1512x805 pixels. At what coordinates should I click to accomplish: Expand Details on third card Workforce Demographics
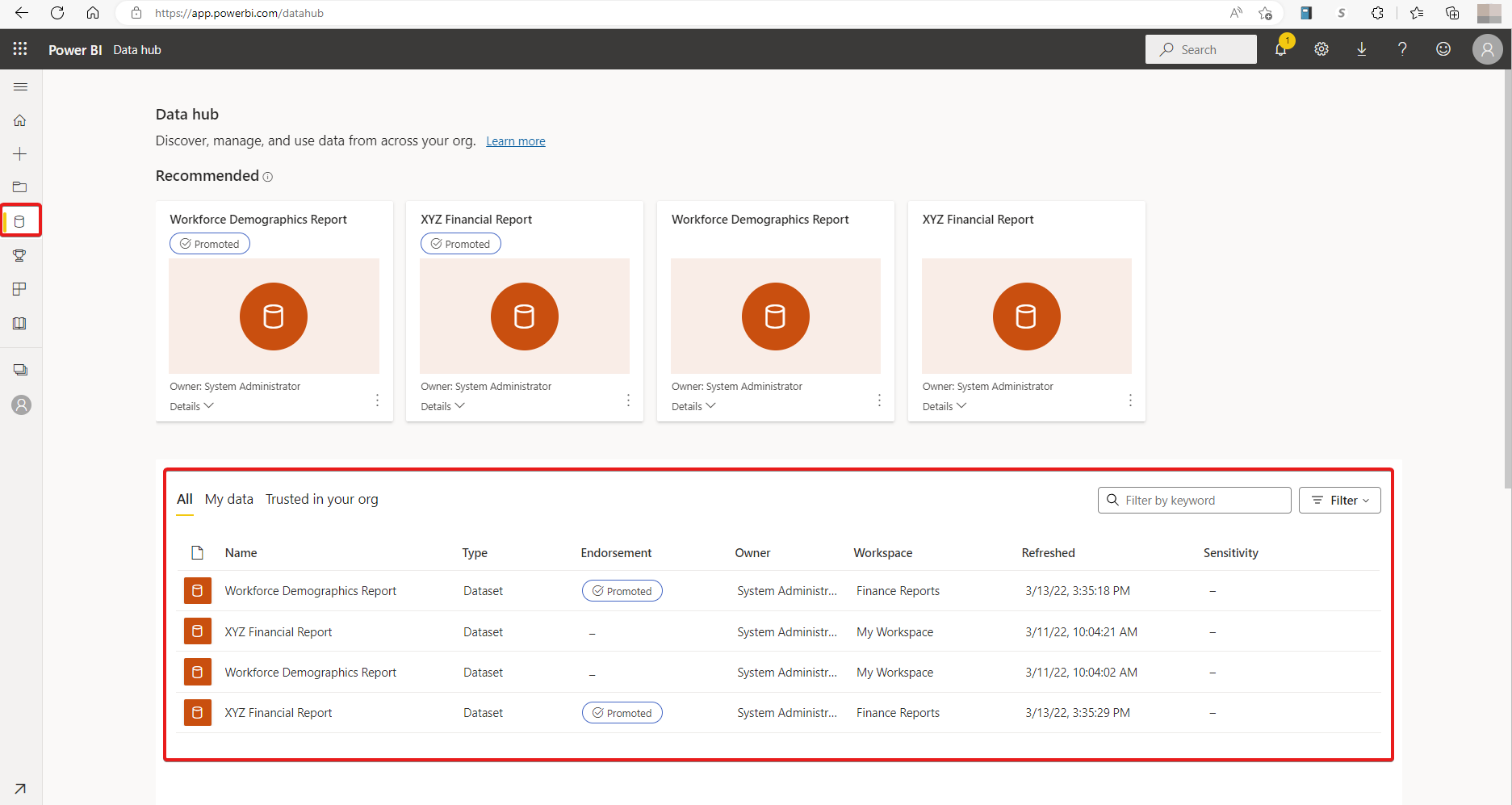[x=693, y=406]
